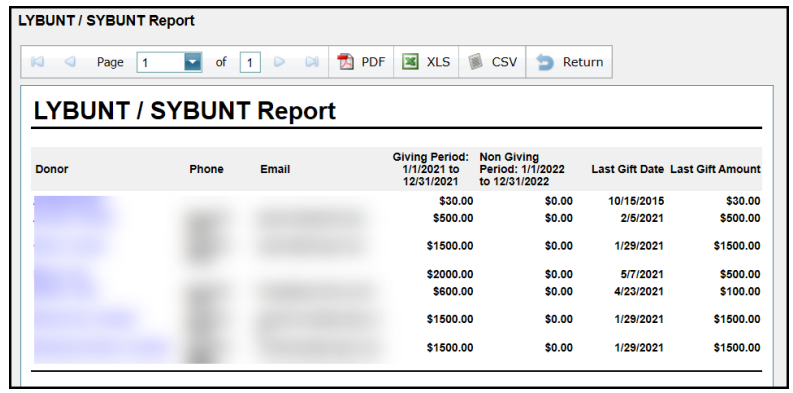
Task: Select the 4/23/2021 last gift date
Action: 639,292
